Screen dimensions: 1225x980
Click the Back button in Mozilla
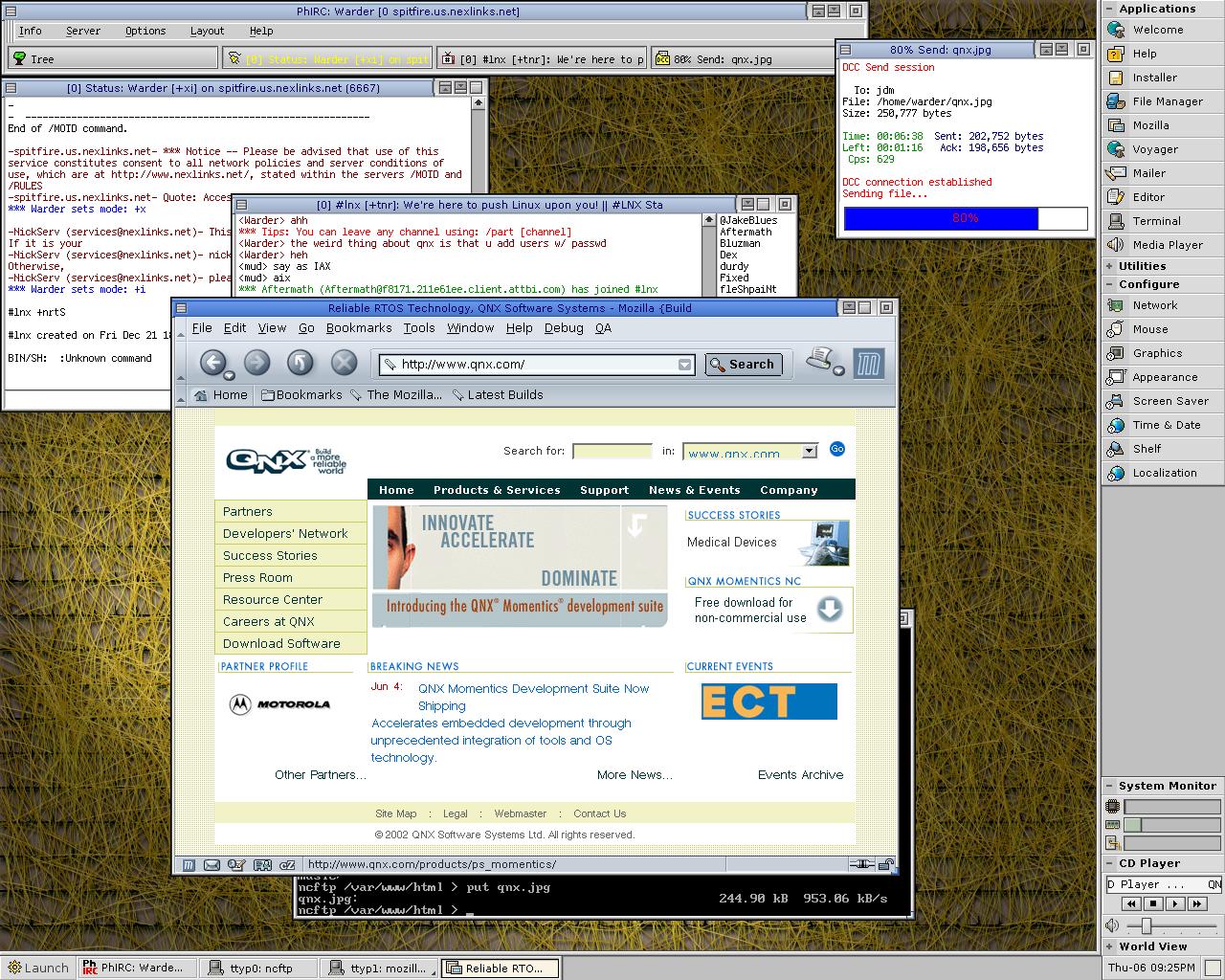click(212, 363)
